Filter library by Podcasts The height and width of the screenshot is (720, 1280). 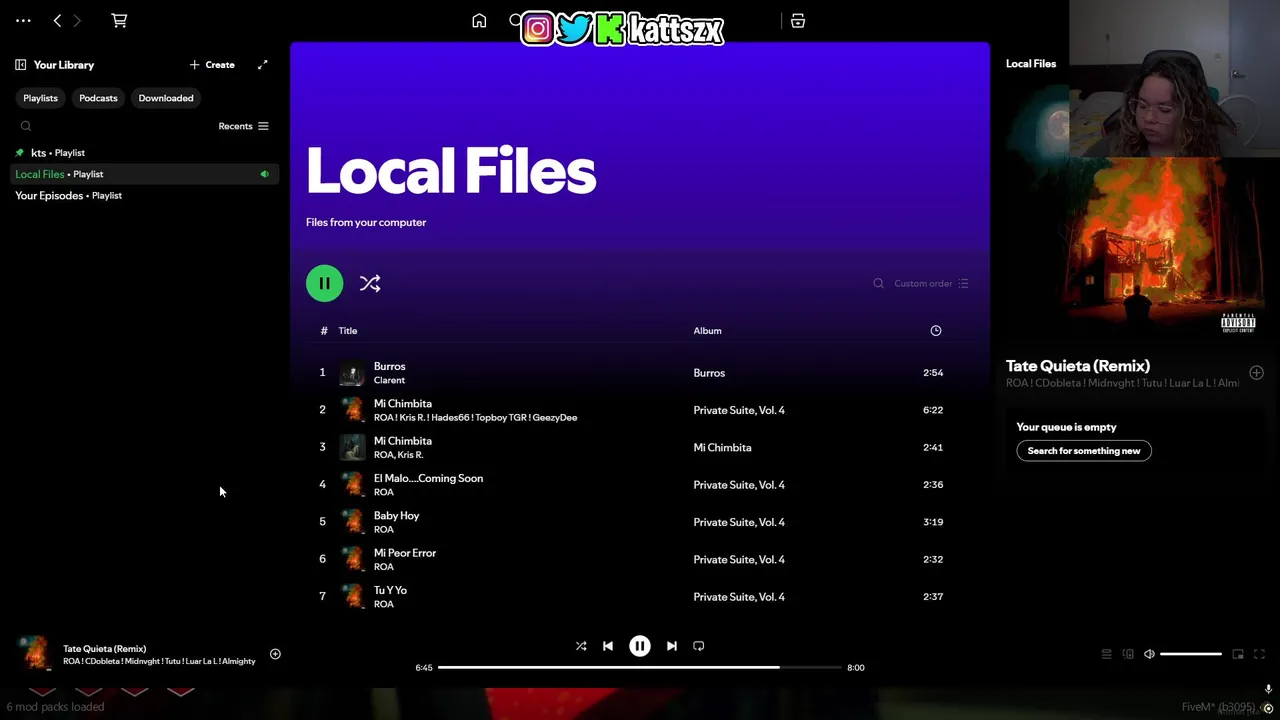(98, 98)
